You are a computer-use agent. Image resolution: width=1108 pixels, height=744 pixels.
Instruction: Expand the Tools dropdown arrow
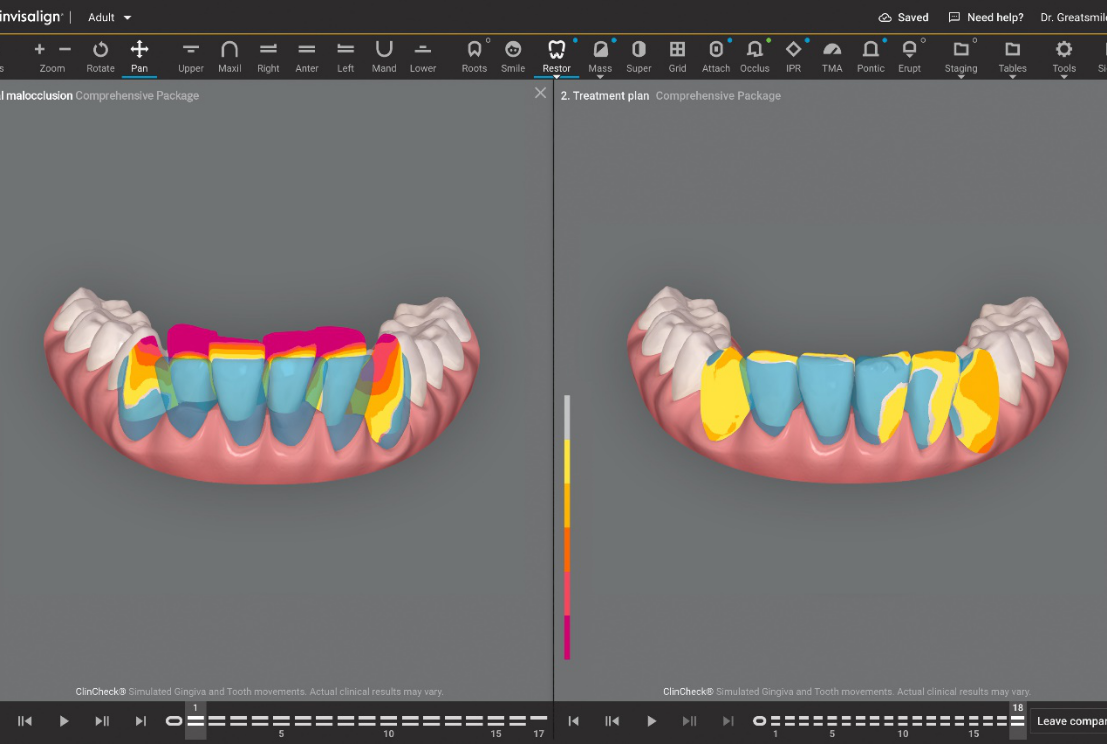pyautogui.click(x=1064, y=76)
